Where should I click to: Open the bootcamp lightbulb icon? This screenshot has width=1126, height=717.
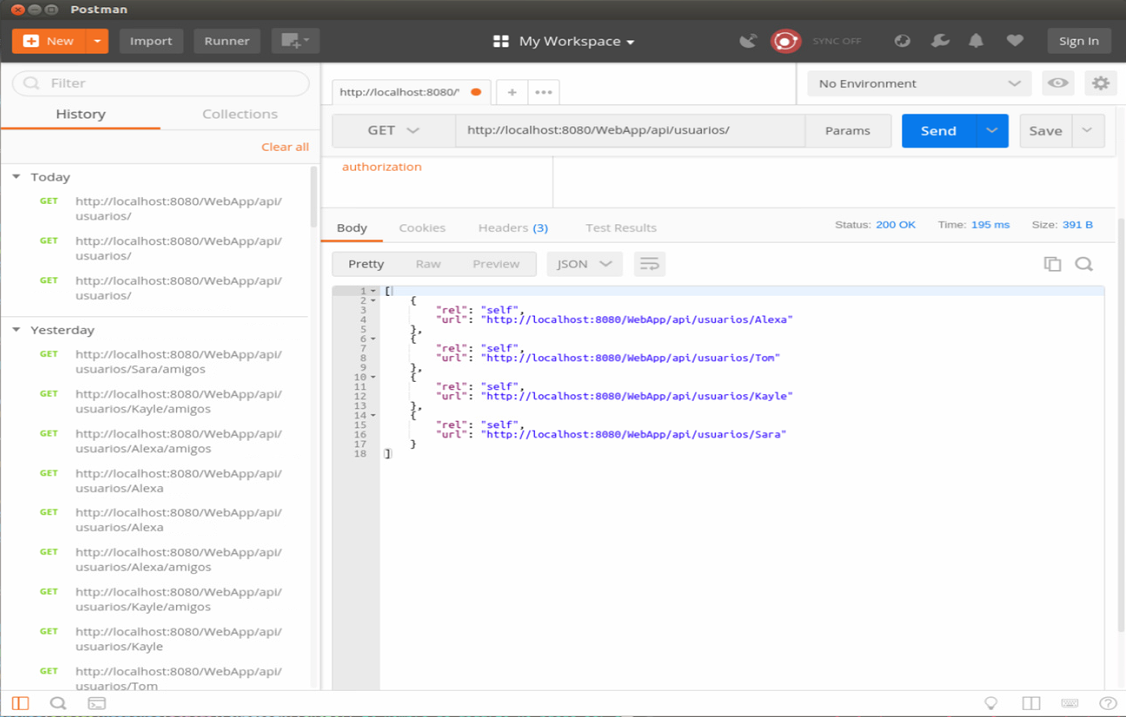[x=991, y=703]
